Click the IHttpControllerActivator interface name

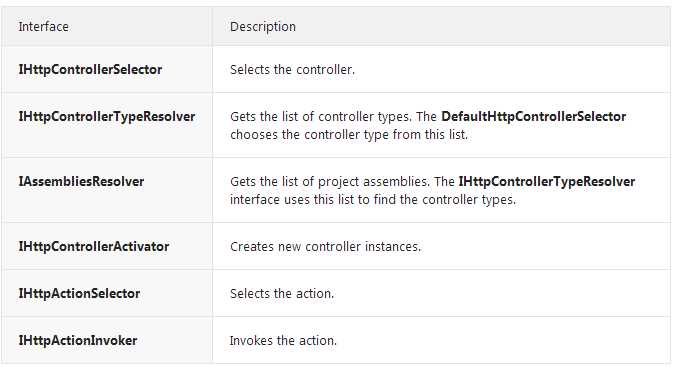point(94,246)
